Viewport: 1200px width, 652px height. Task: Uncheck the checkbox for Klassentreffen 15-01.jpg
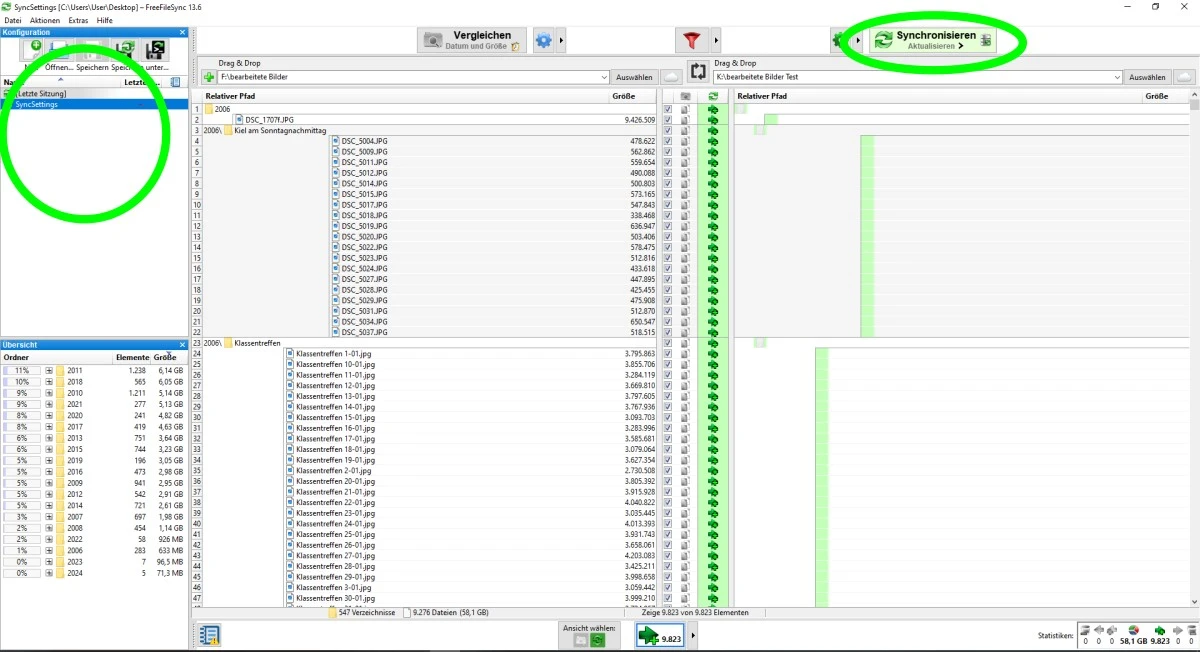(x=668, y=417)
